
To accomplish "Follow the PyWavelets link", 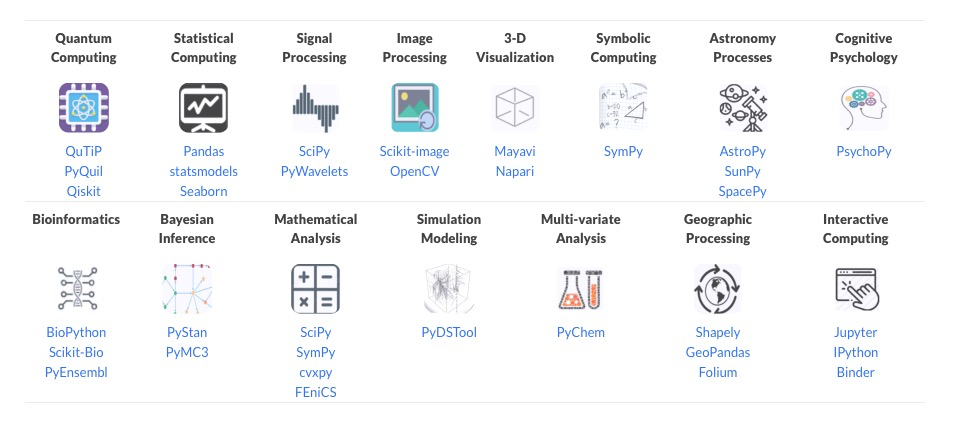I will pyautogui.click(x=314, y=171).
